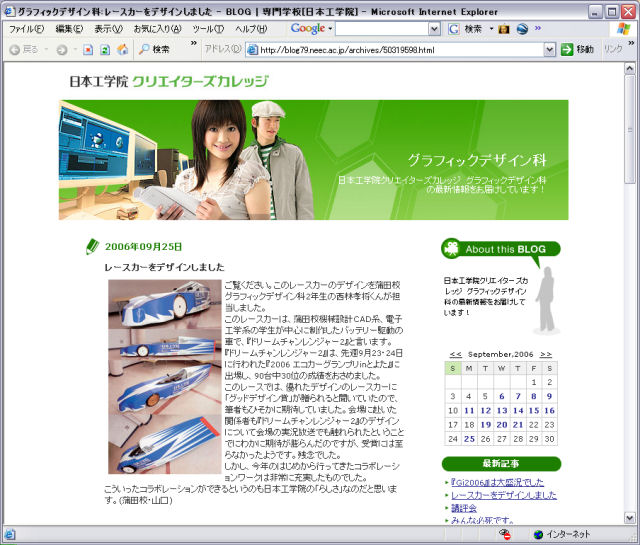The image size is (640, 545).
Task: Click the race car photo collage thumbnail
Action: (x=164, y=376)
